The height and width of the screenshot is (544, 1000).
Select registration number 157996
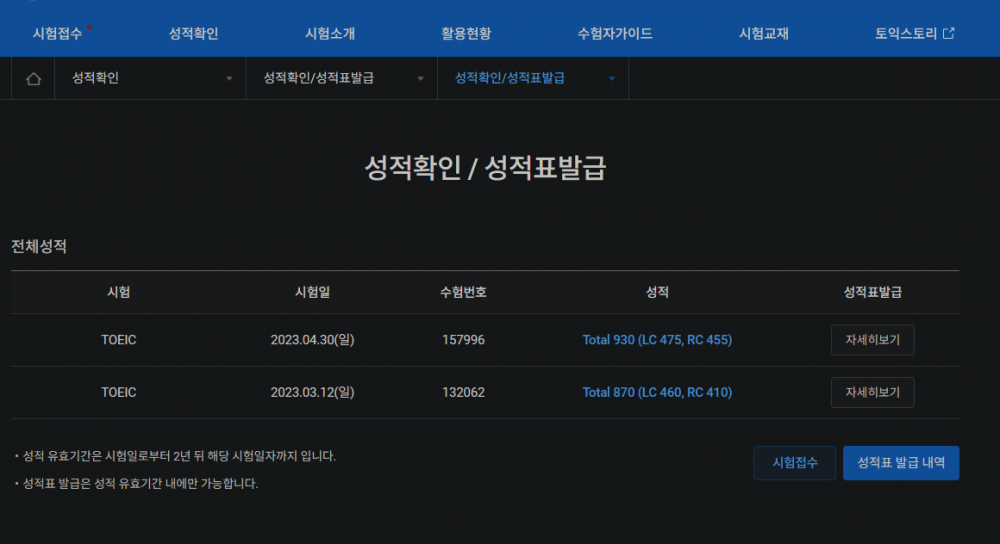(x=464, y=340)
